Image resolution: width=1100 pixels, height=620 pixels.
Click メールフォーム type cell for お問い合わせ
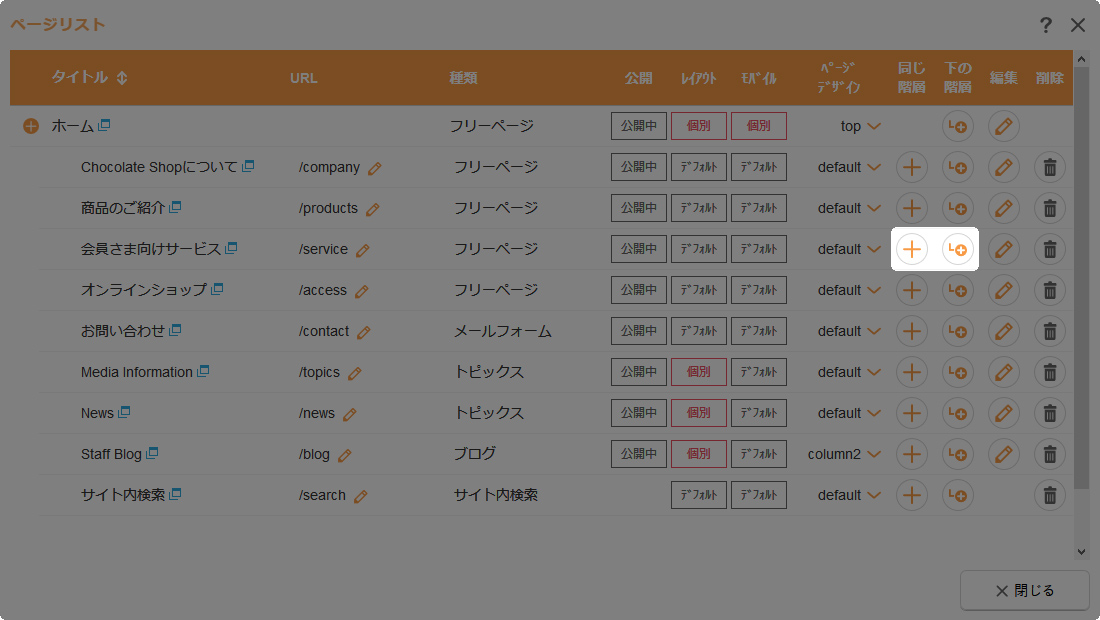(502, 331)
